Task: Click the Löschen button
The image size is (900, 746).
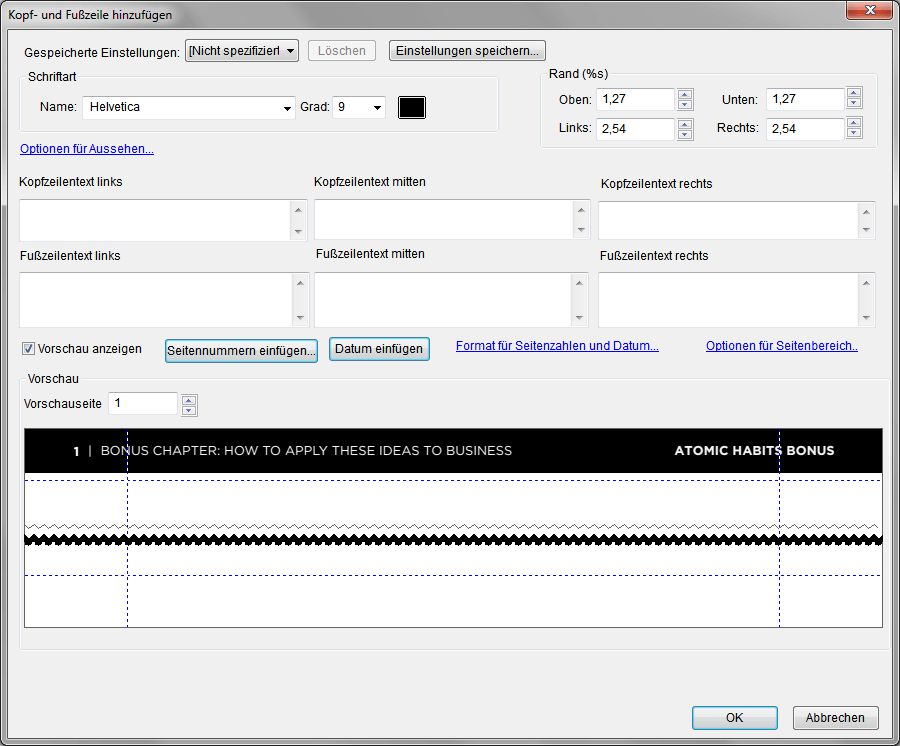Action: (342, 50)
